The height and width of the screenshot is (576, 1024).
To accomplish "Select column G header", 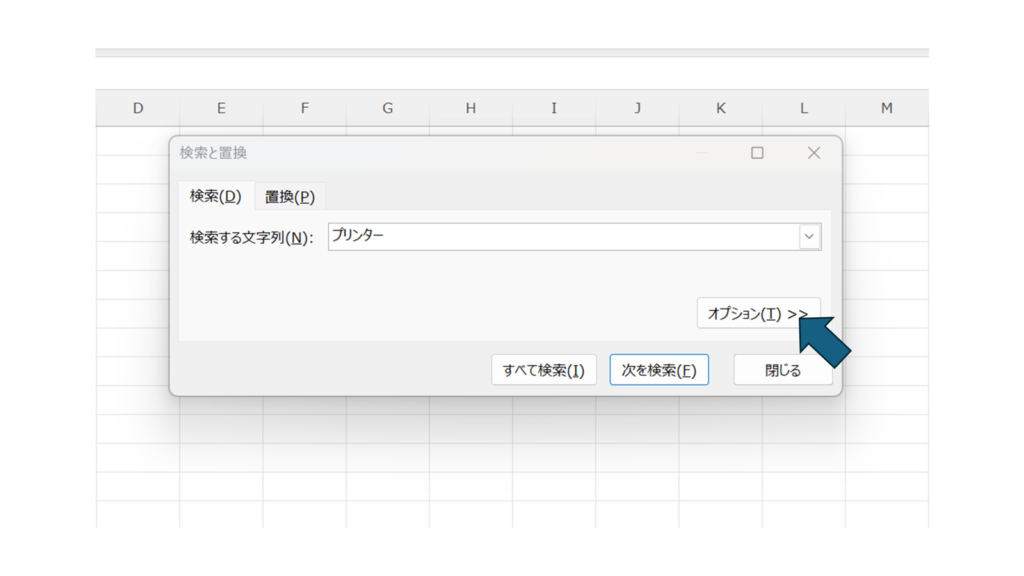I will pyautogui.click(x=387, y=108).
